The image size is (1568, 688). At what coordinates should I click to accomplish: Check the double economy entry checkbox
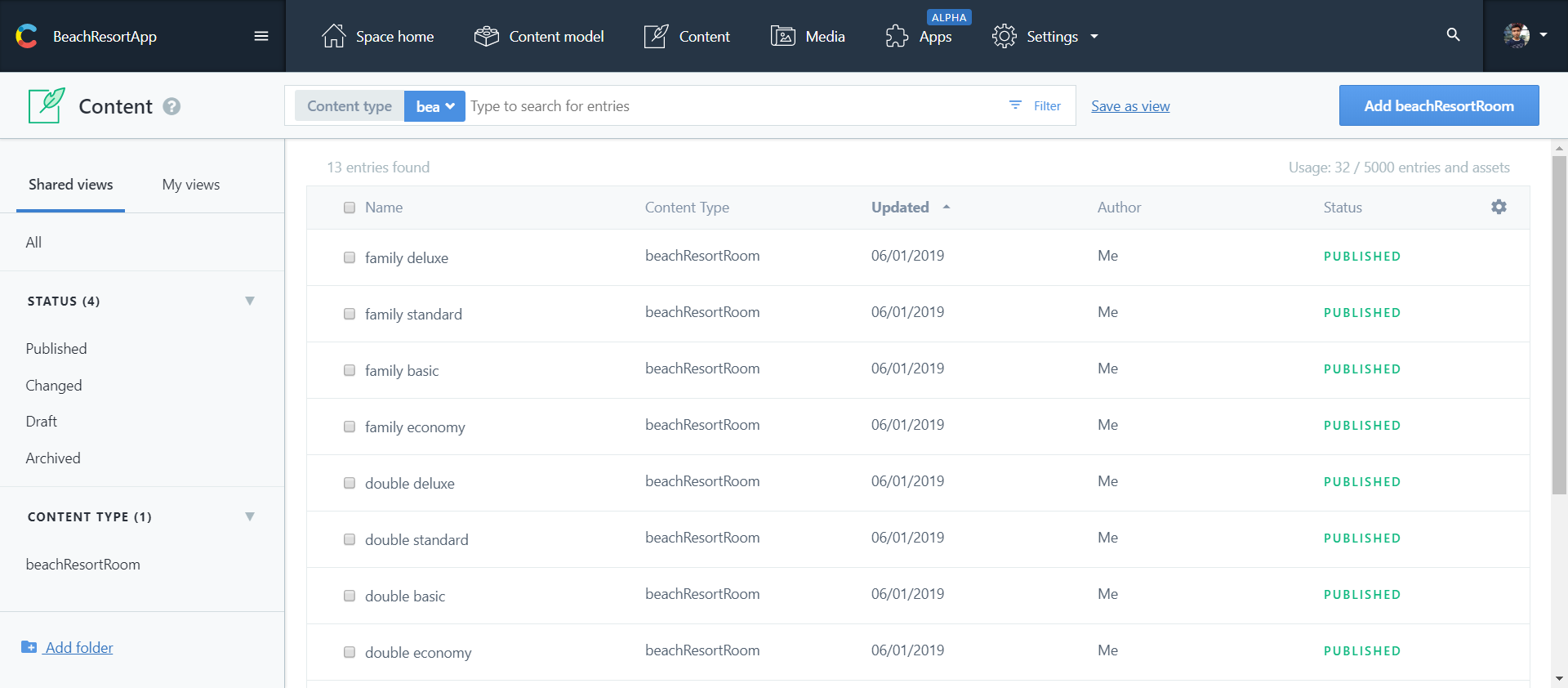(350, 652)
